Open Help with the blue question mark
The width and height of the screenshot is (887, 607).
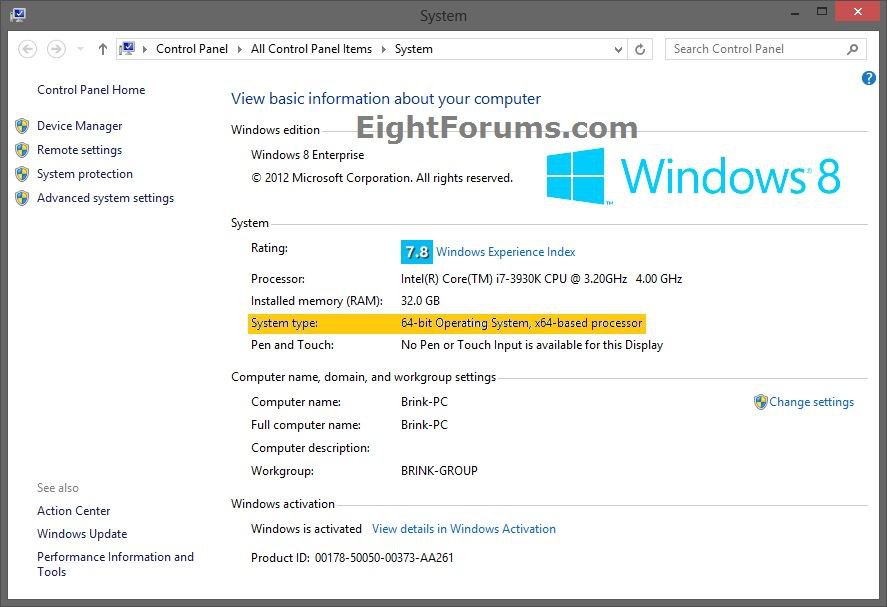pyautogui.click(x=868, y=78)
